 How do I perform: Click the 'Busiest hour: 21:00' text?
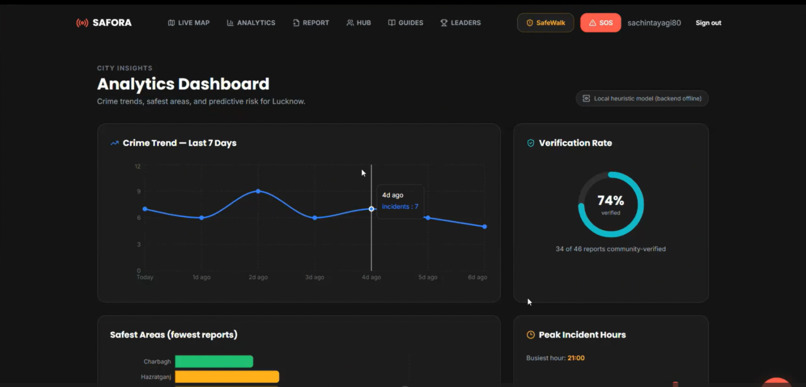pos(556,358)
